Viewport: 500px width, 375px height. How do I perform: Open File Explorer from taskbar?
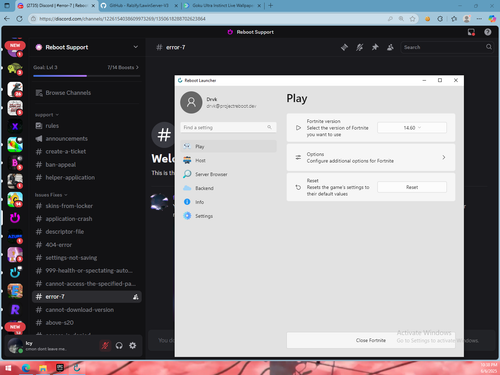click(x=43, y=368)
